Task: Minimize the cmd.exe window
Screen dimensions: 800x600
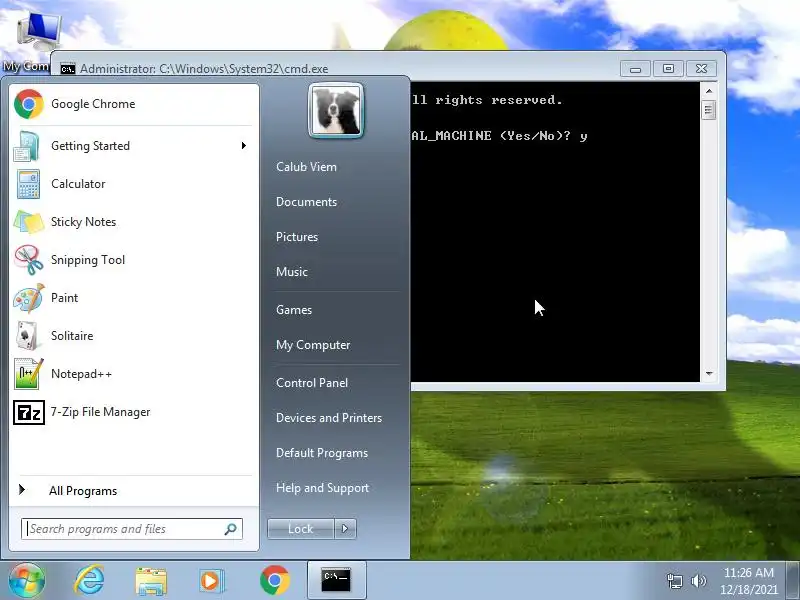Action: 635,69
